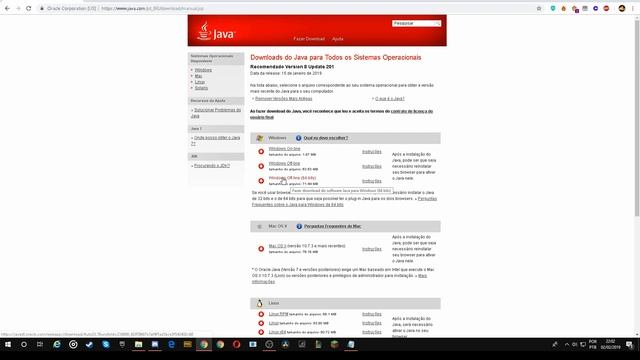
Task: Open the Chrome three-dot menu
Action: point(633,8)
